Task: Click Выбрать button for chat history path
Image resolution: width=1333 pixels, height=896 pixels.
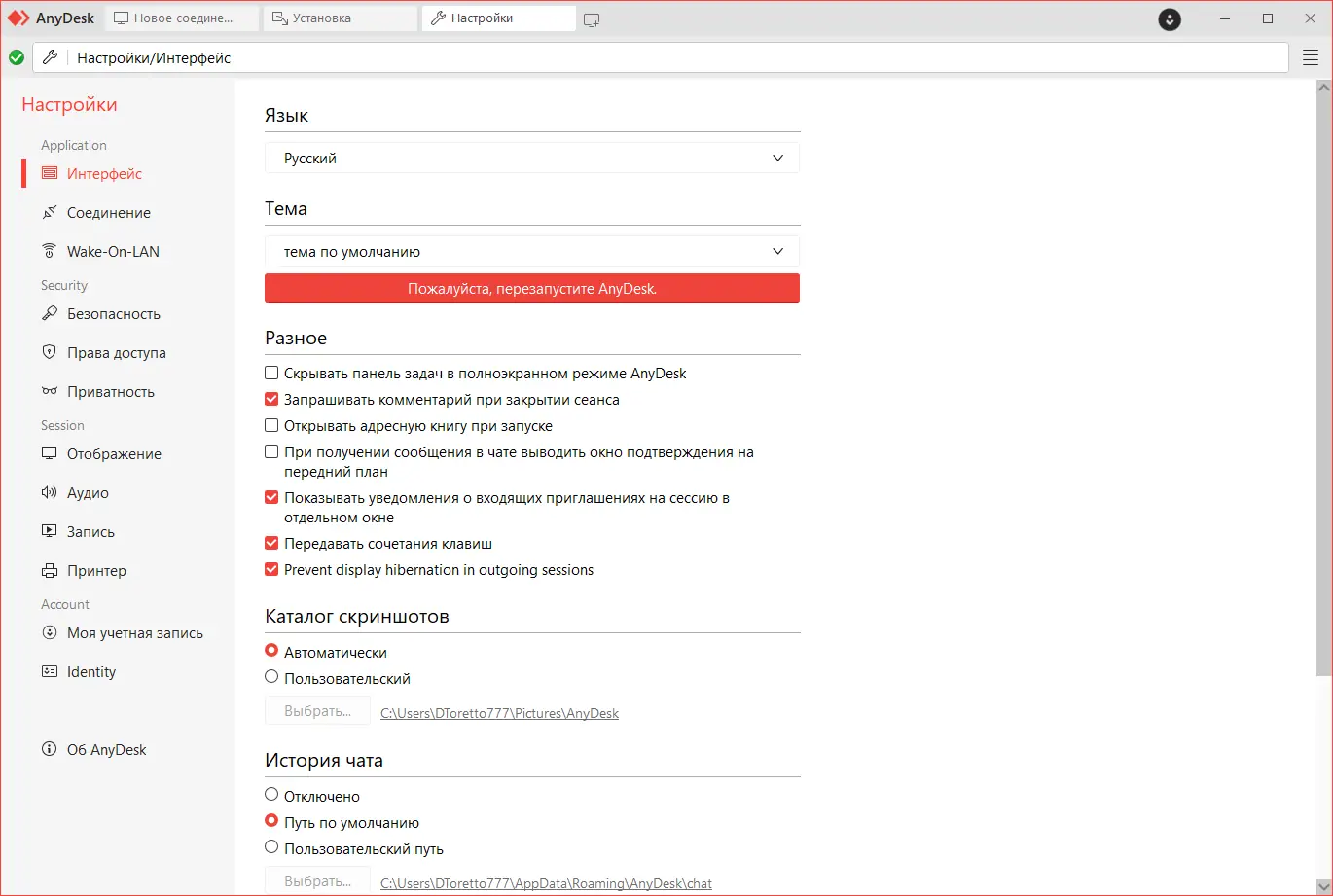Action: point(318,880)
